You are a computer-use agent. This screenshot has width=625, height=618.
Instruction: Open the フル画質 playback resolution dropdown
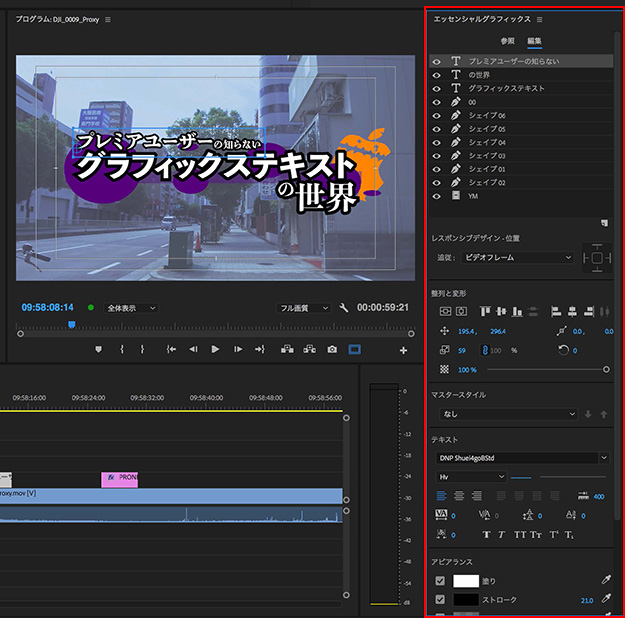tap(304, 308)
